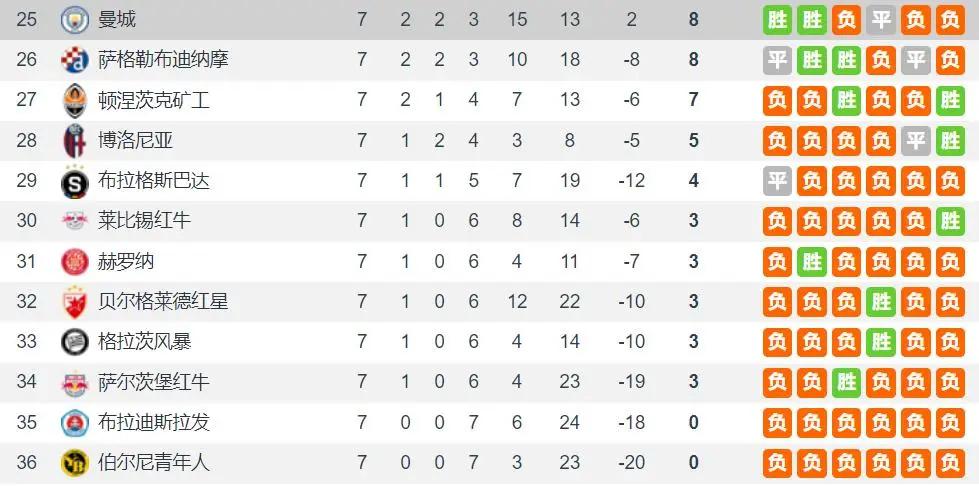Click the Manchester City club crest

75,19
